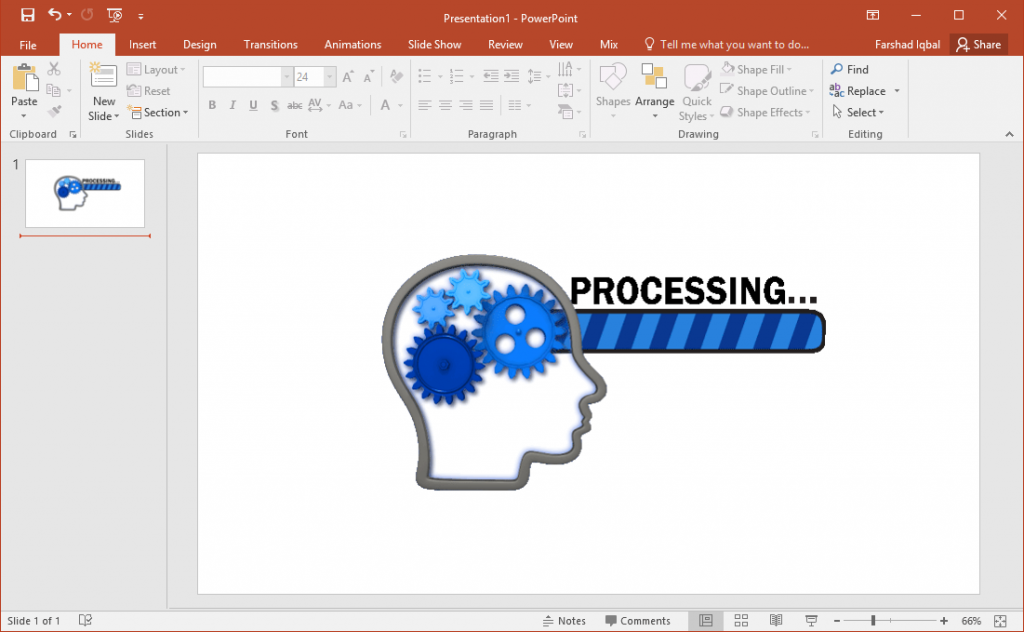Image resolution: width=1024 pixels, height=632 pixels.
Task: Toggle bold text formatting
Action: click(212, 104)
